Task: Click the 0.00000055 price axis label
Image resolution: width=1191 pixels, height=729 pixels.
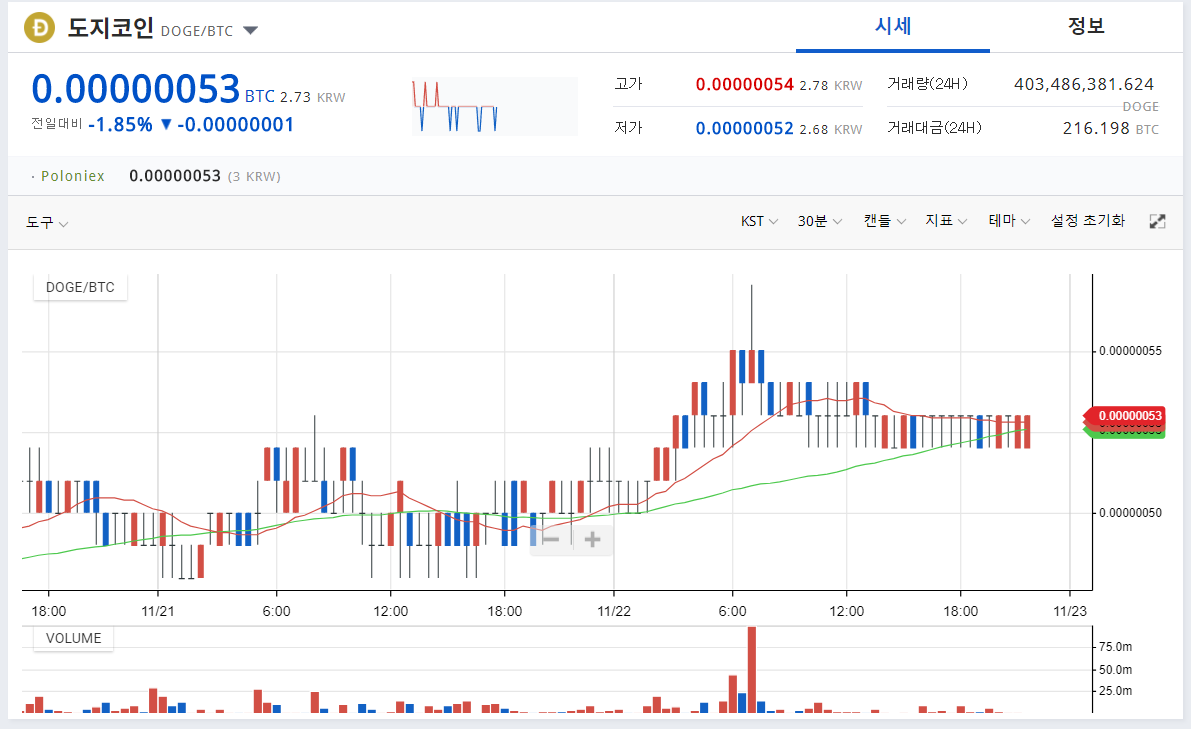Action: coord(1130,351)
